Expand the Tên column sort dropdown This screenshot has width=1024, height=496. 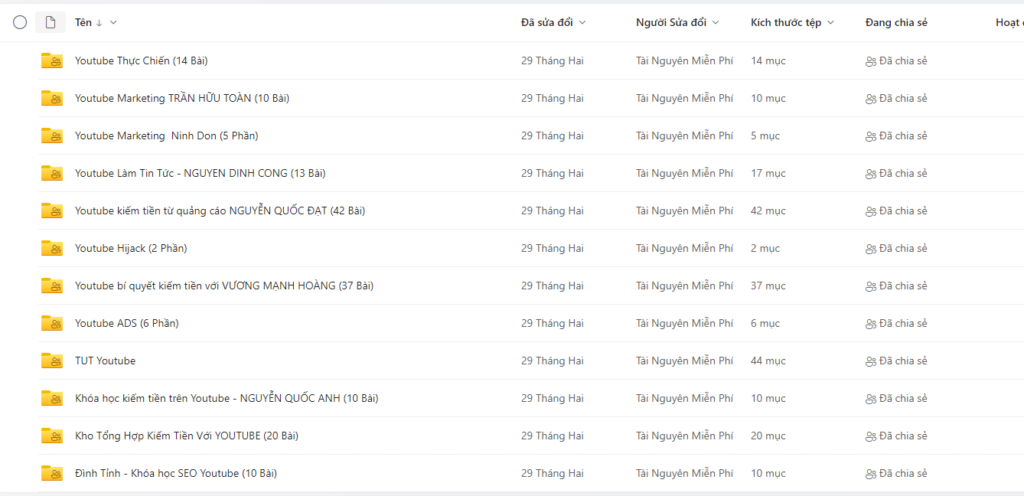[x=113, y=22]
